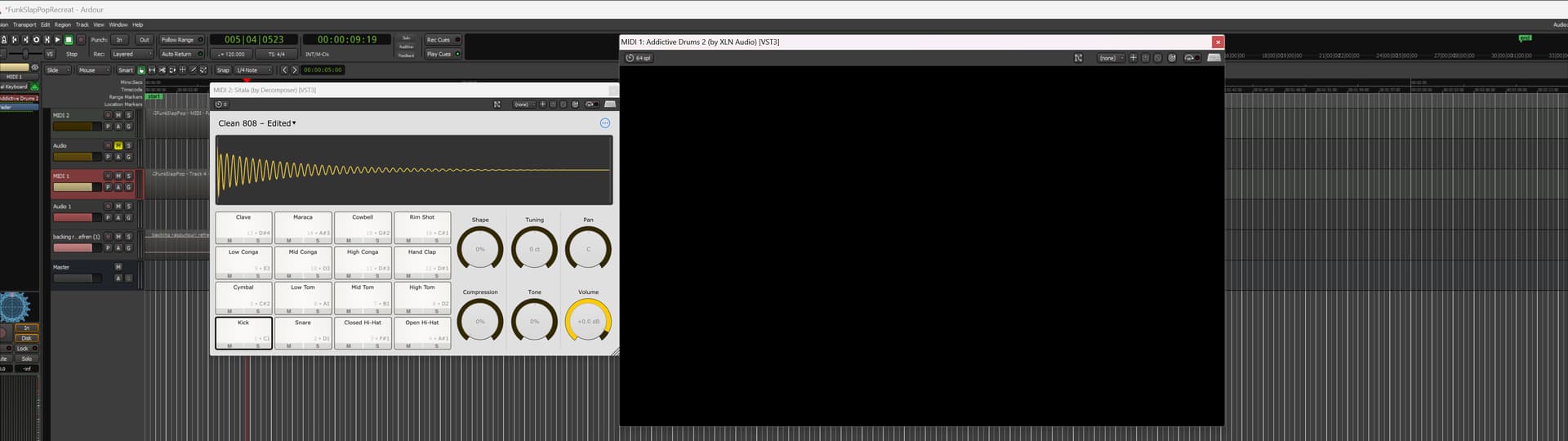Click the Sitala Volume knob

588,320
